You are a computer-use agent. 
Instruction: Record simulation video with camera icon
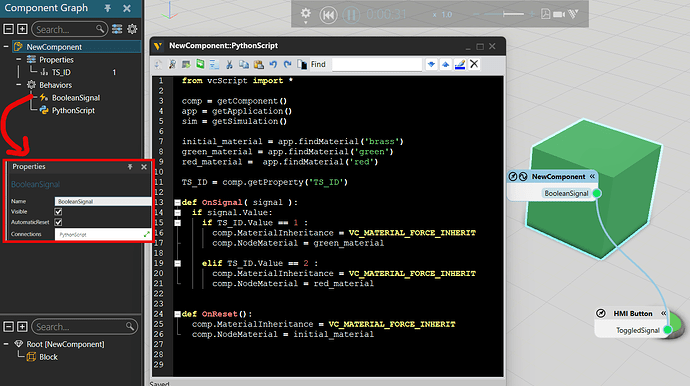559,14
